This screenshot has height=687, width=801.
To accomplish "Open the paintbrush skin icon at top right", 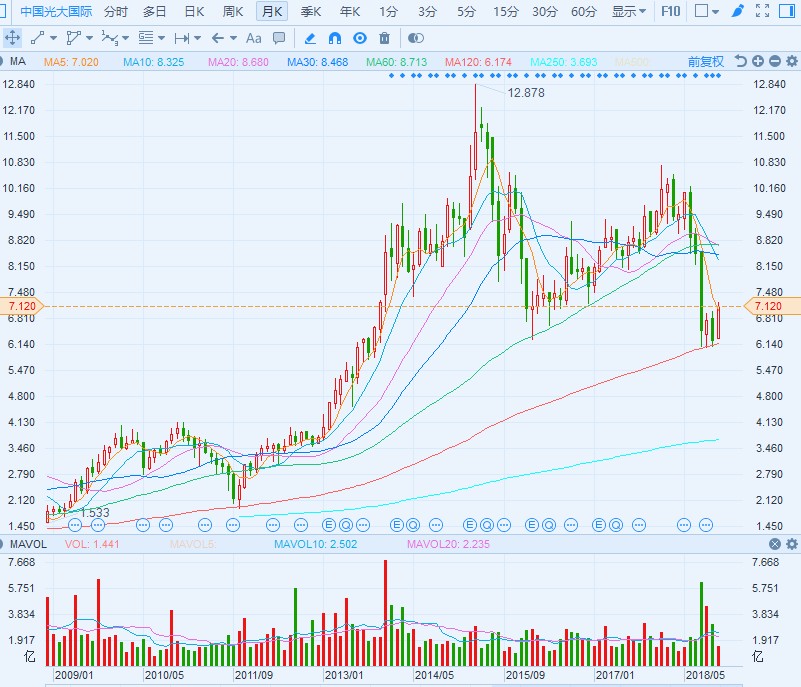I will click(738, 12).
